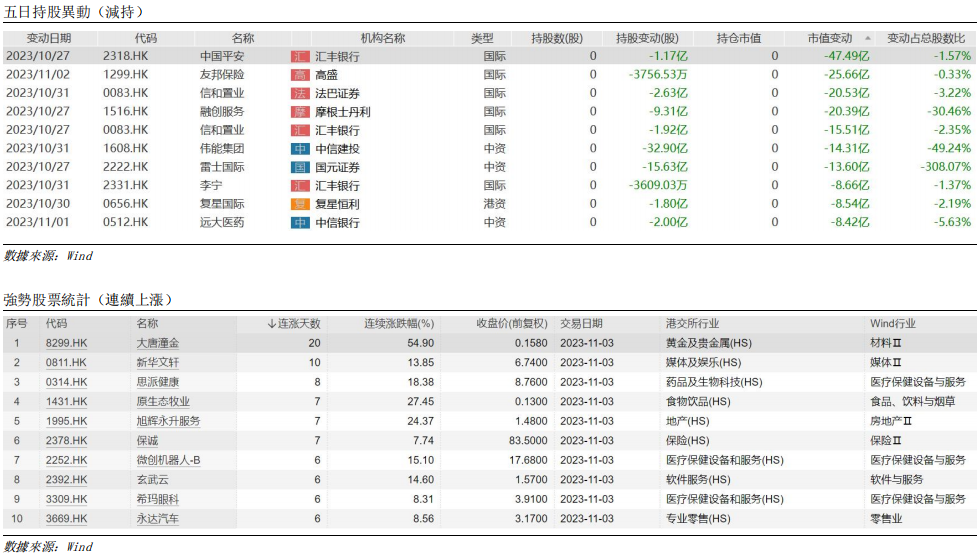Click the 黄金及贵金属(HS) industry cell

pyautogui.click(x=709, y=343)
